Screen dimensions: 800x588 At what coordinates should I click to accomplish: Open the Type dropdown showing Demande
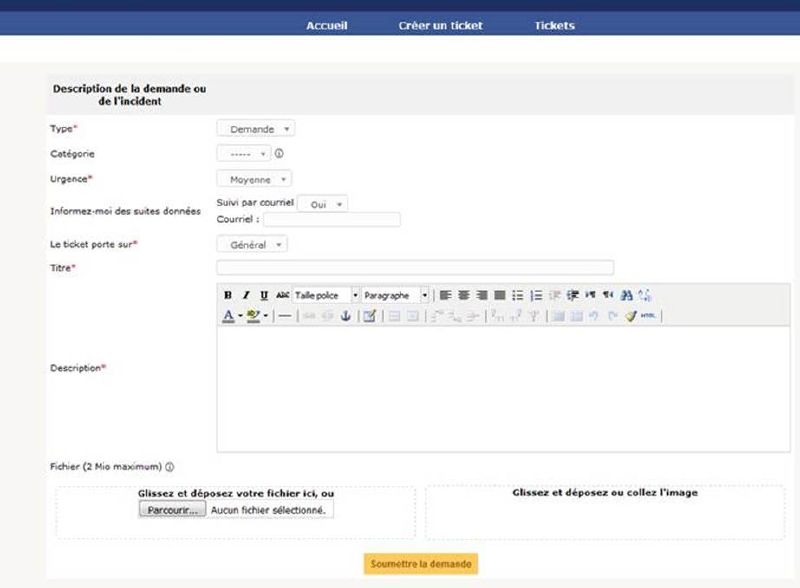(256, 129)
